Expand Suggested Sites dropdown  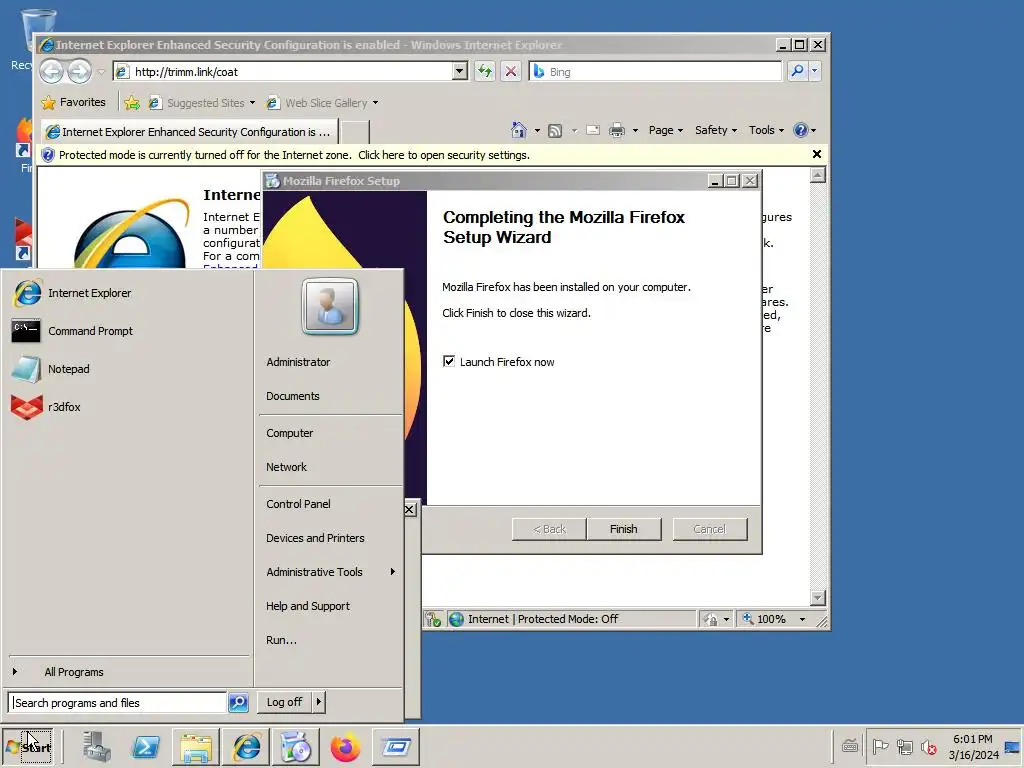click(252, 103)
